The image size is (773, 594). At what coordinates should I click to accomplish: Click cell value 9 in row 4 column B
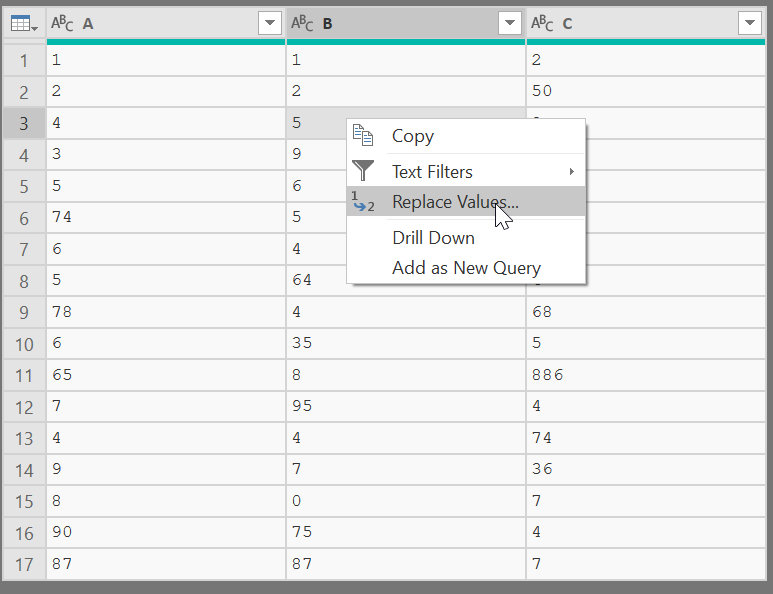pyautogui.click(x=296, y=154)
